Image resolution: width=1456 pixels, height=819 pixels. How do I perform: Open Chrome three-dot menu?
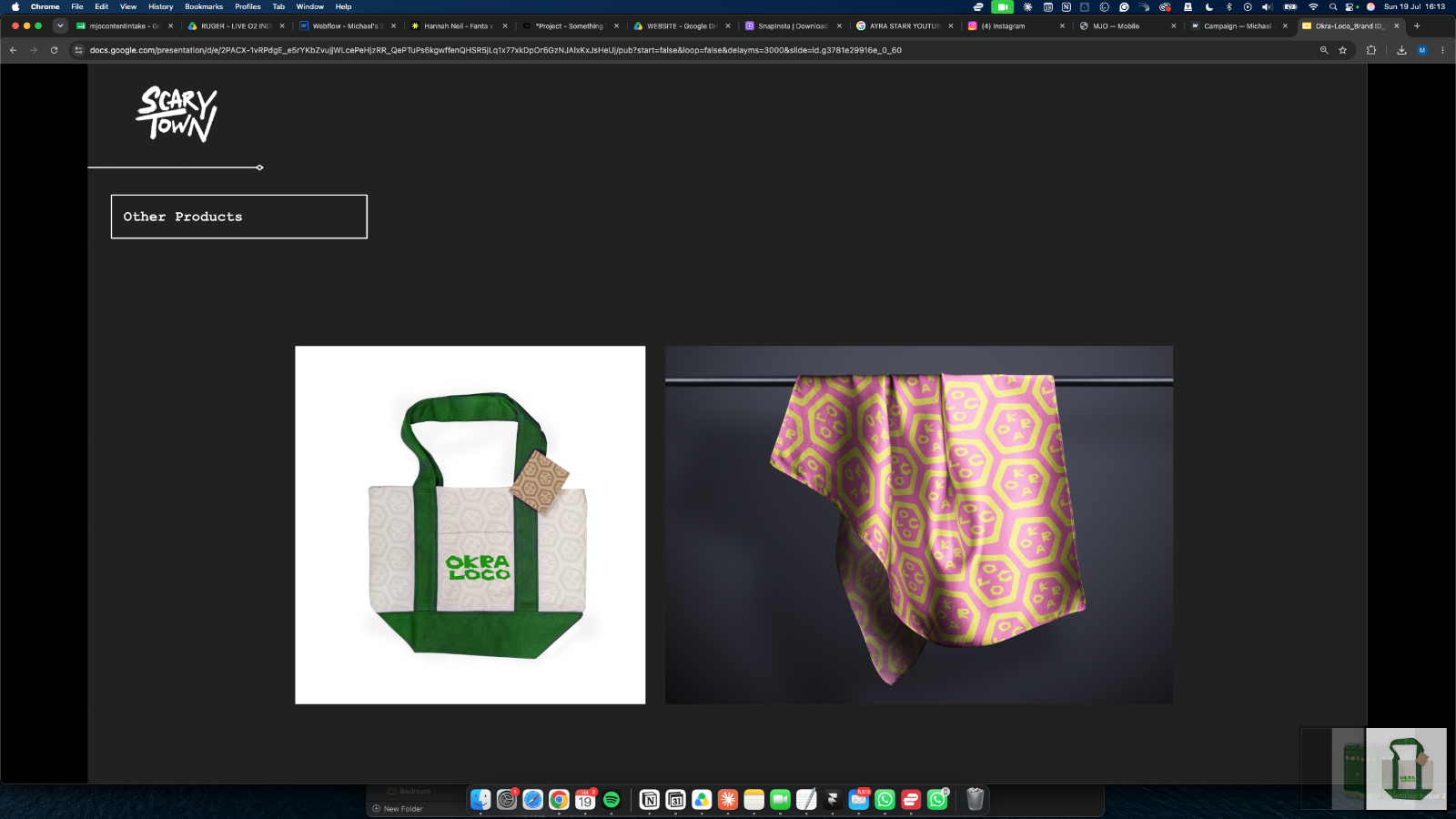(1442, 50)
